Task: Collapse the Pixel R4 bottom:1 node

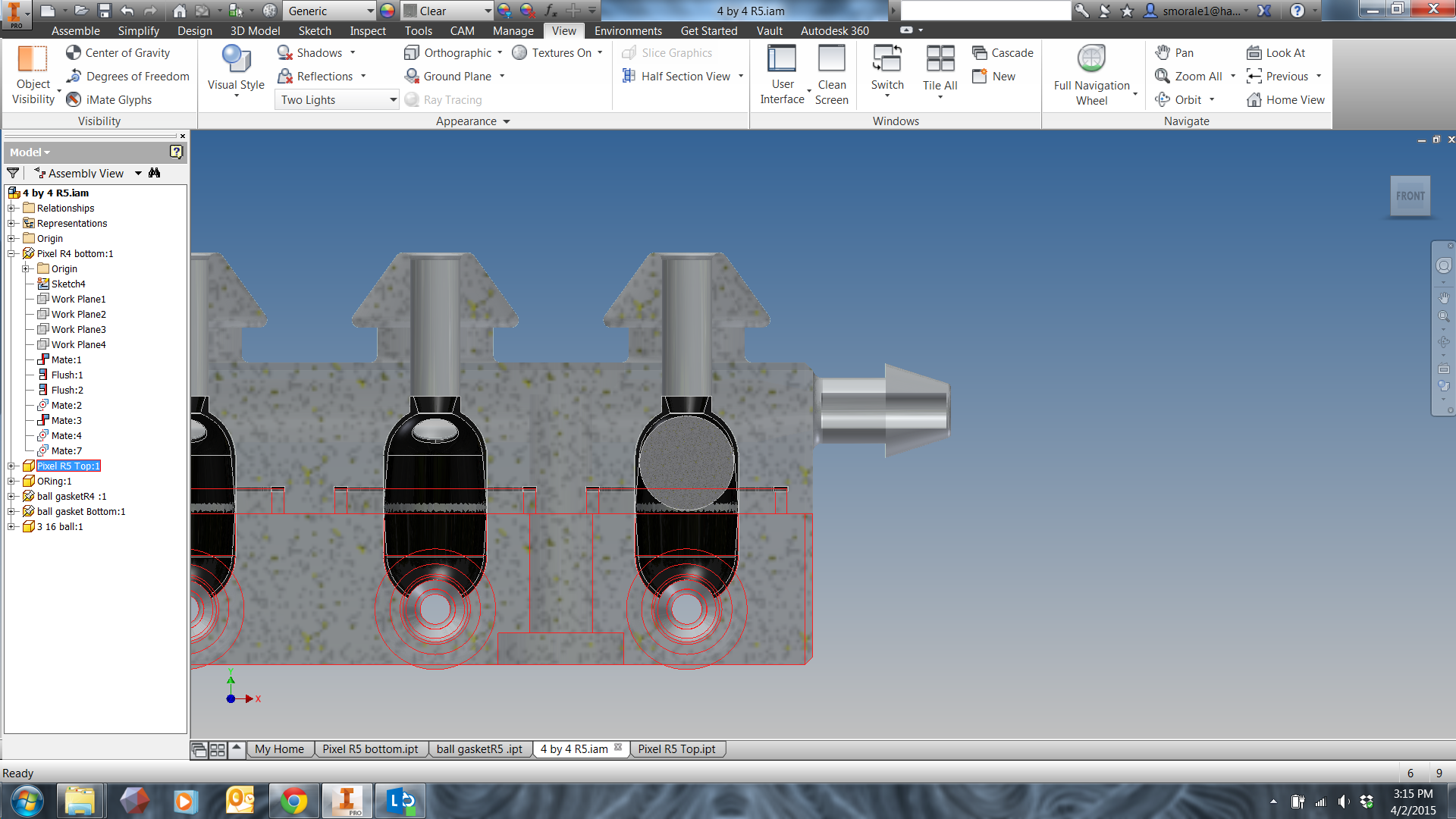Action: 11,253
